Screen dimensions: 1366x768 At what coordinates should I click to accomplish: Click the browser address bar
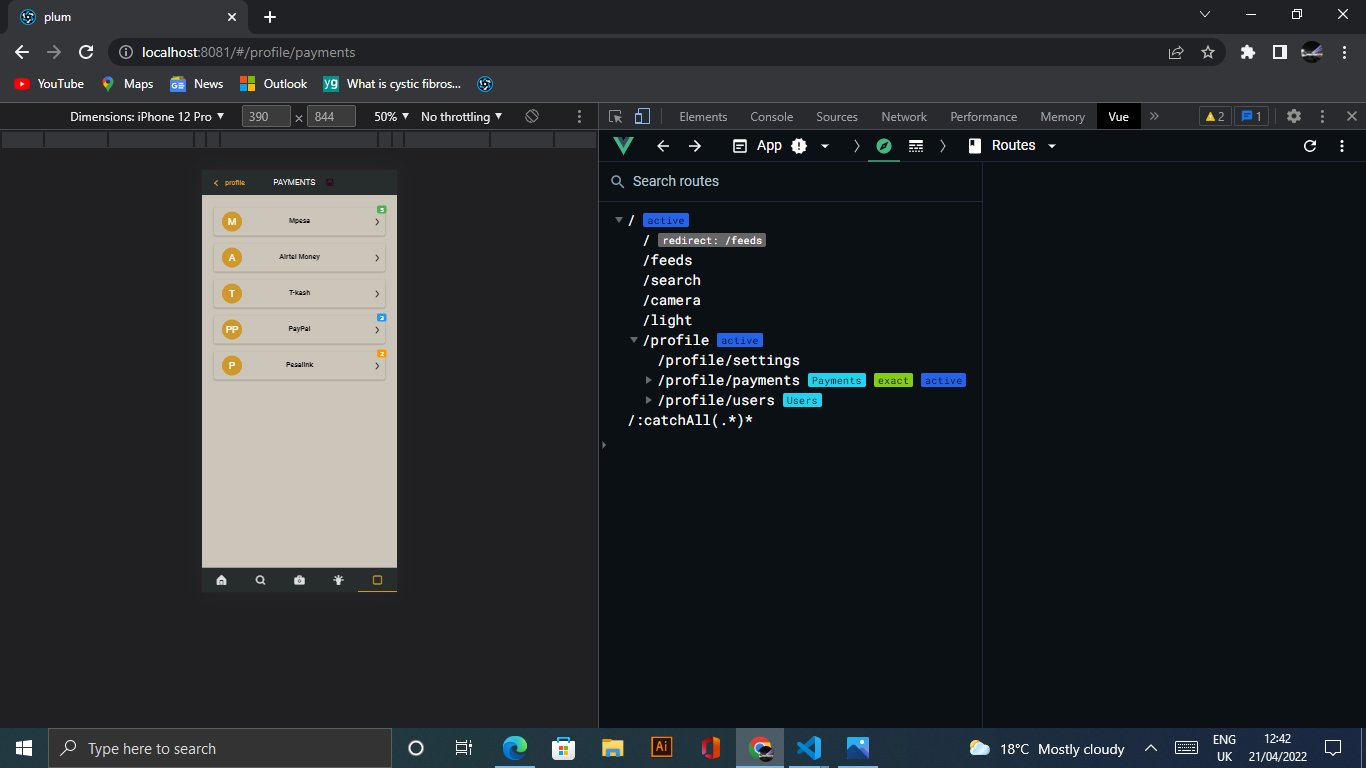638,52
